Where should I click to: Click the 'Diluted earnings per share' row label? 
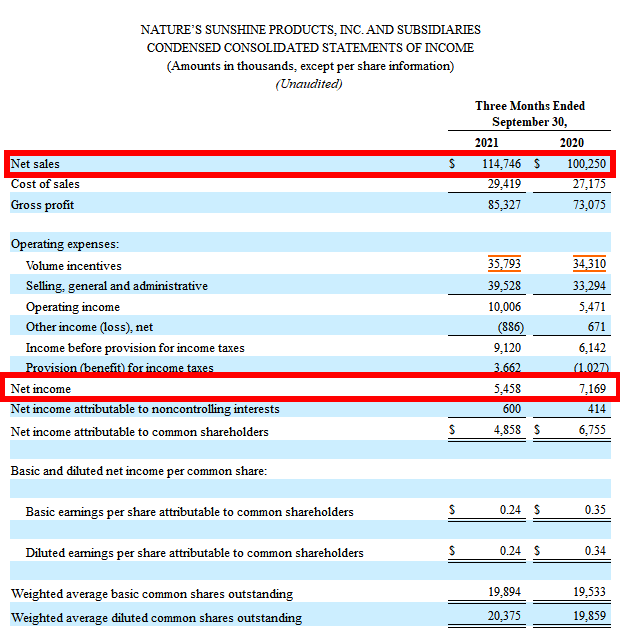194,553
